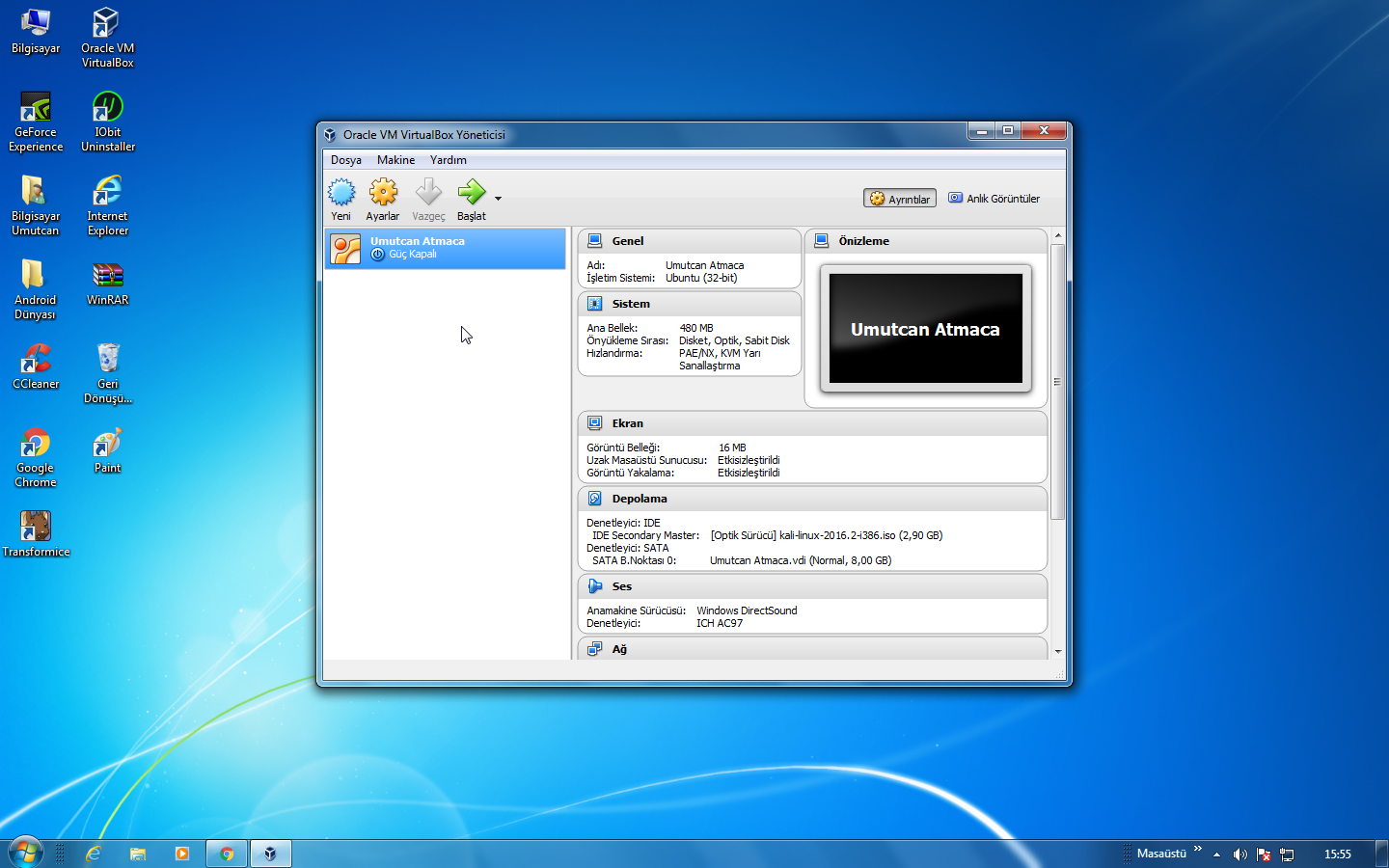Select the Bilgisayar desktop icon

[36, 31]
